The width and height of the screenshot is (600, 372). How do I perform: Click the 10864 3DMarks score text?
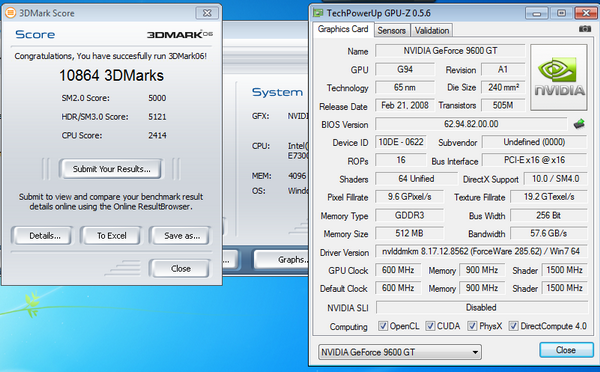pyautogui.click(x=111, y=75)
